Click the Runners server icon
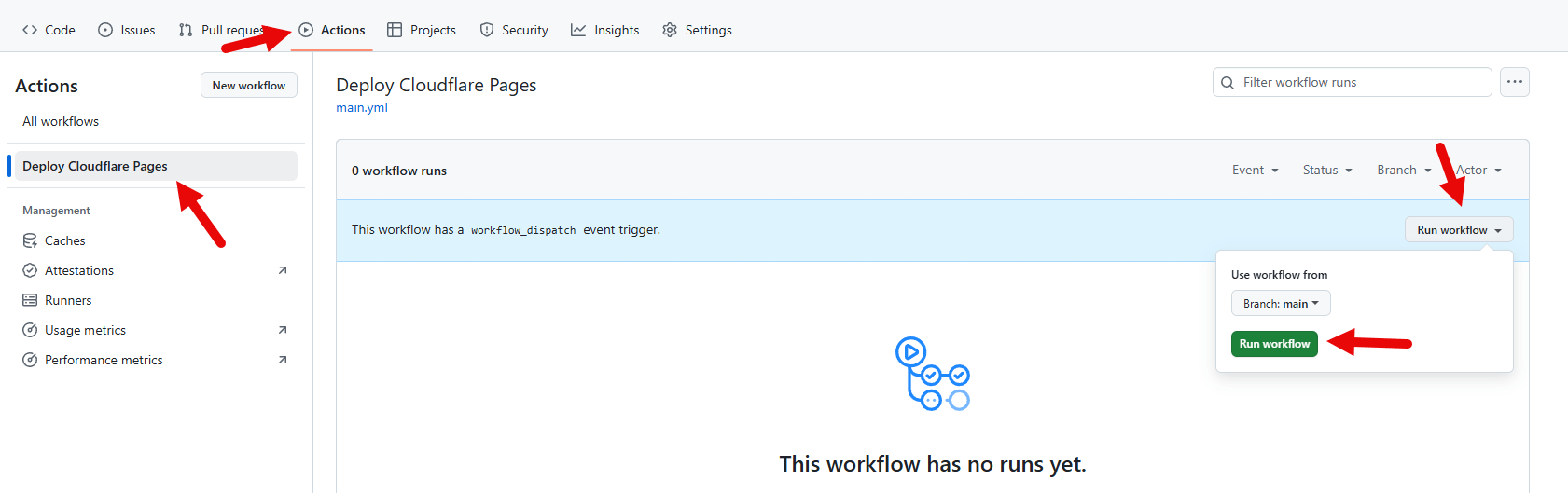 [30, 300]
